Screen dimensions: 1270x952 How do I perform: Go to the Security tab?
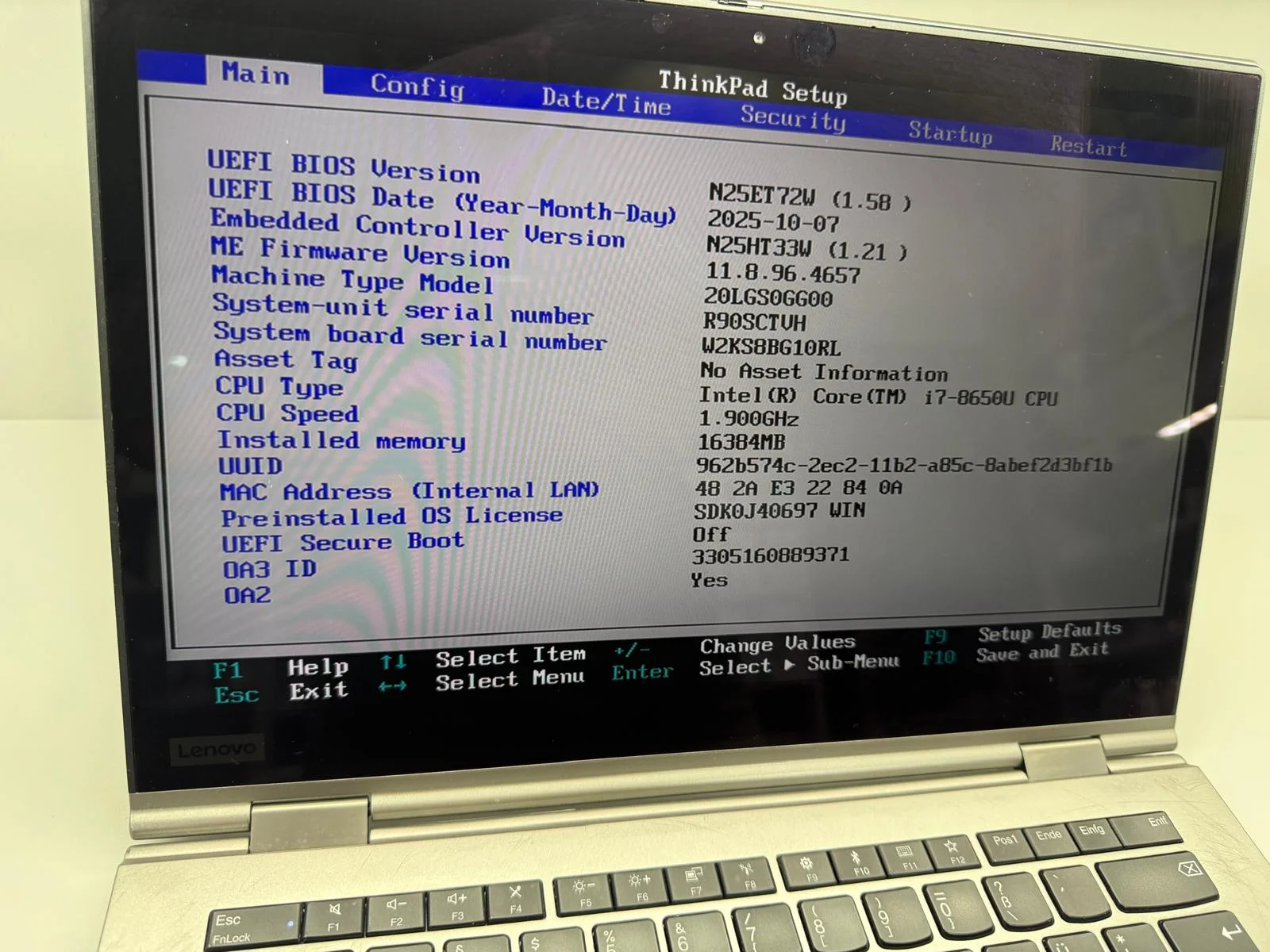793,118
